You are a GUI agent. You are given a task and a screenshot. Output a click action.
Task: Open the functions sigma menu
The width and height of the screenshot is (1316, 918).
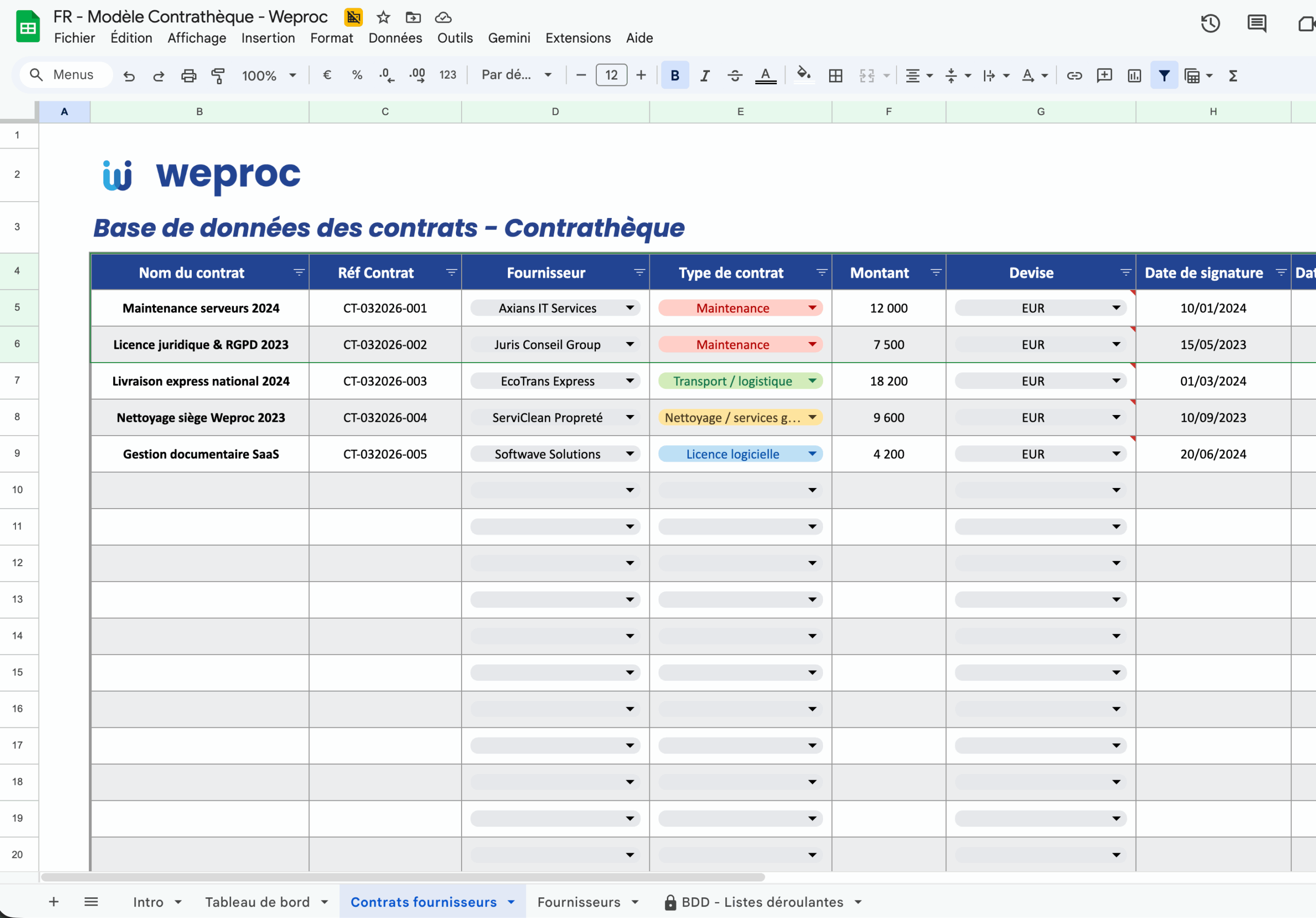(x=1233, y=75)
